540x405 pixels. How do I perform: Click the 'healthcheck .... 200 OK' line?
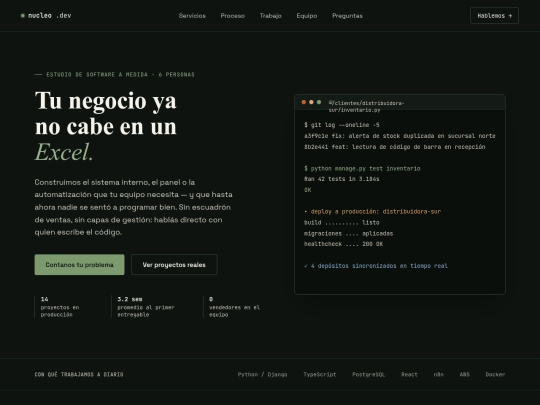pyautogui.click(x=343, y=244)
